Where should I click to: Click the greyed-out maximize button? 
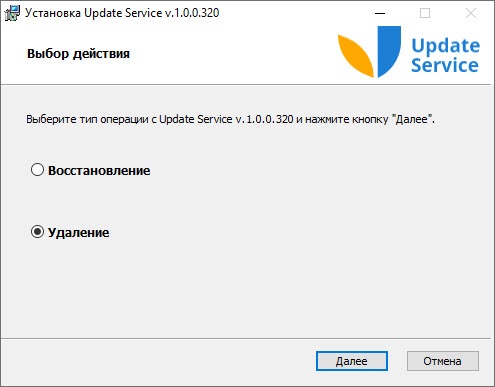click(x=425, y=13)
